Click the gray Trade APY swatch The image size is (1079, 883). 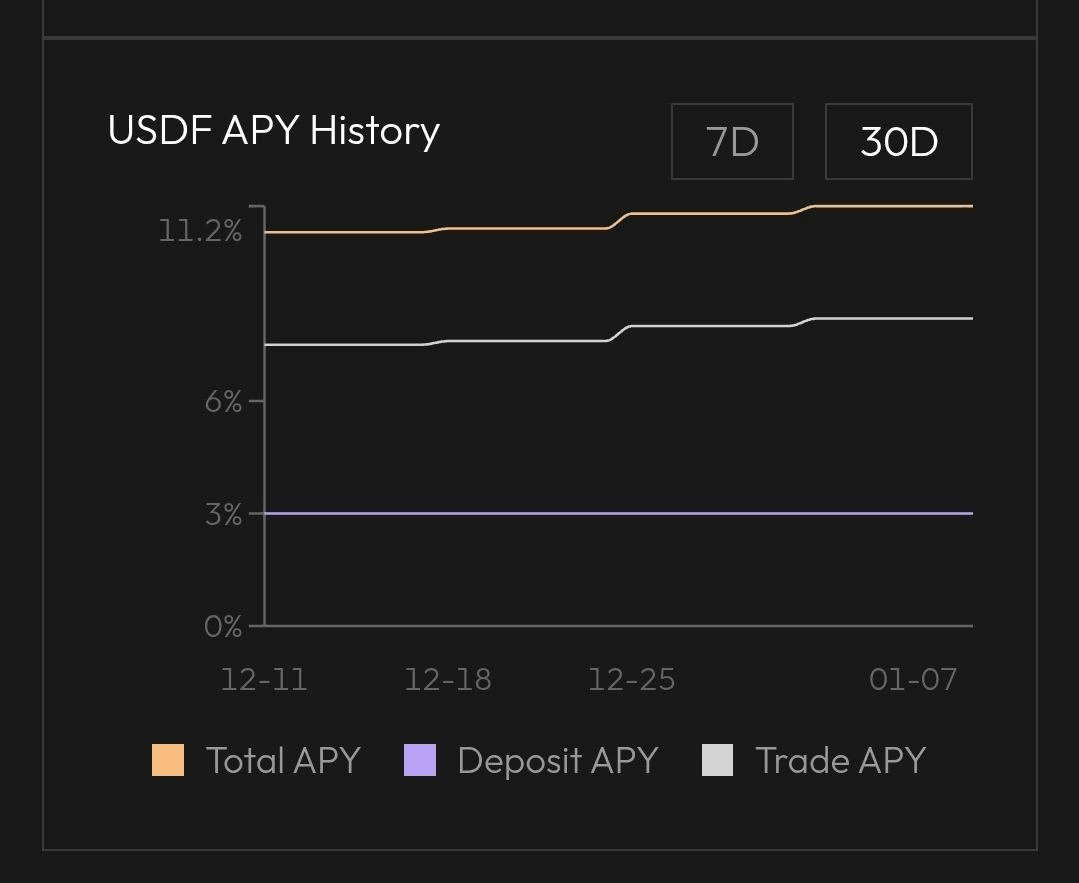pos(718,760)
